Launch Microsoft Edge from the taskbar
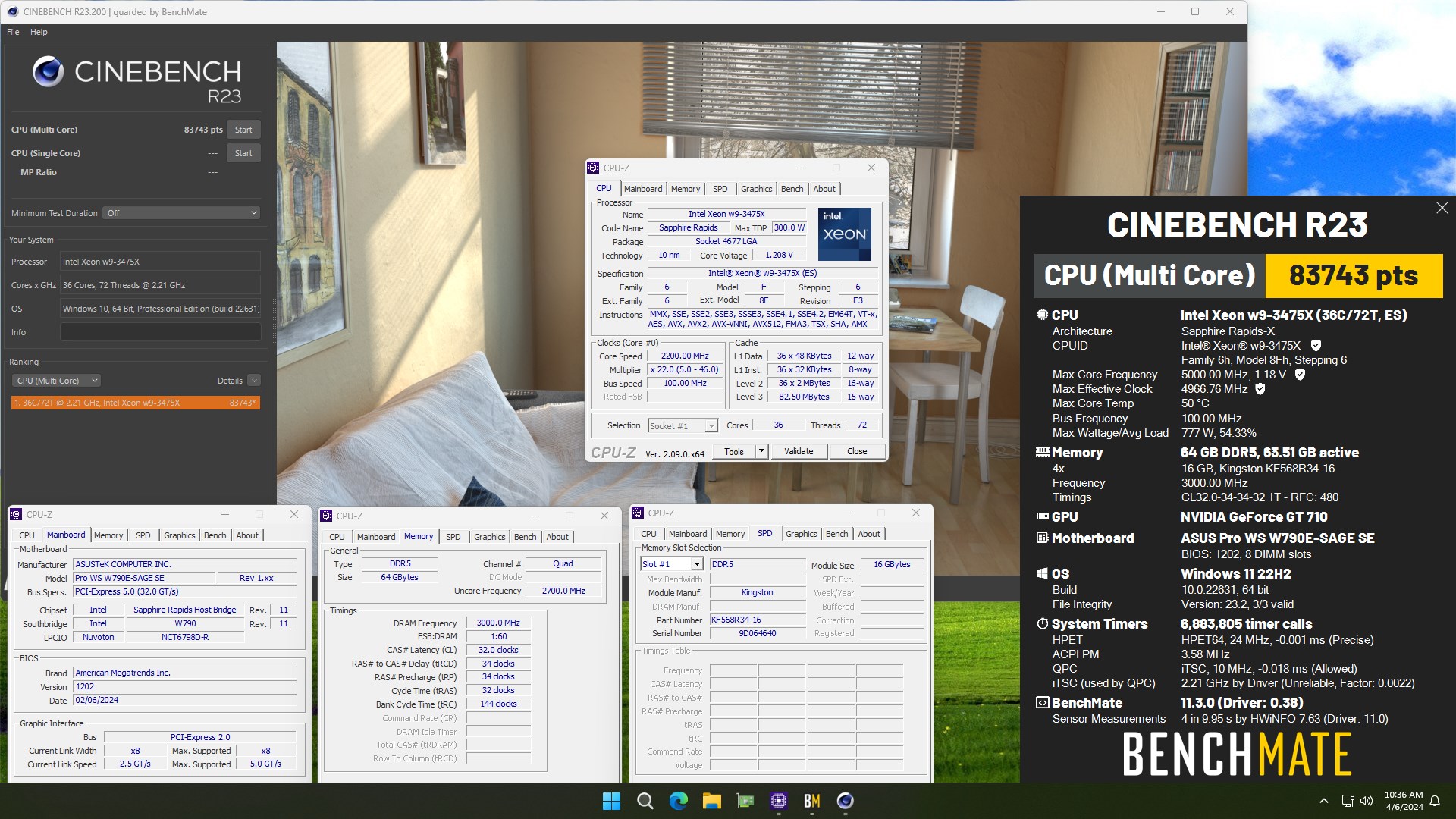 pyautogui.click(x=678, y=801)
